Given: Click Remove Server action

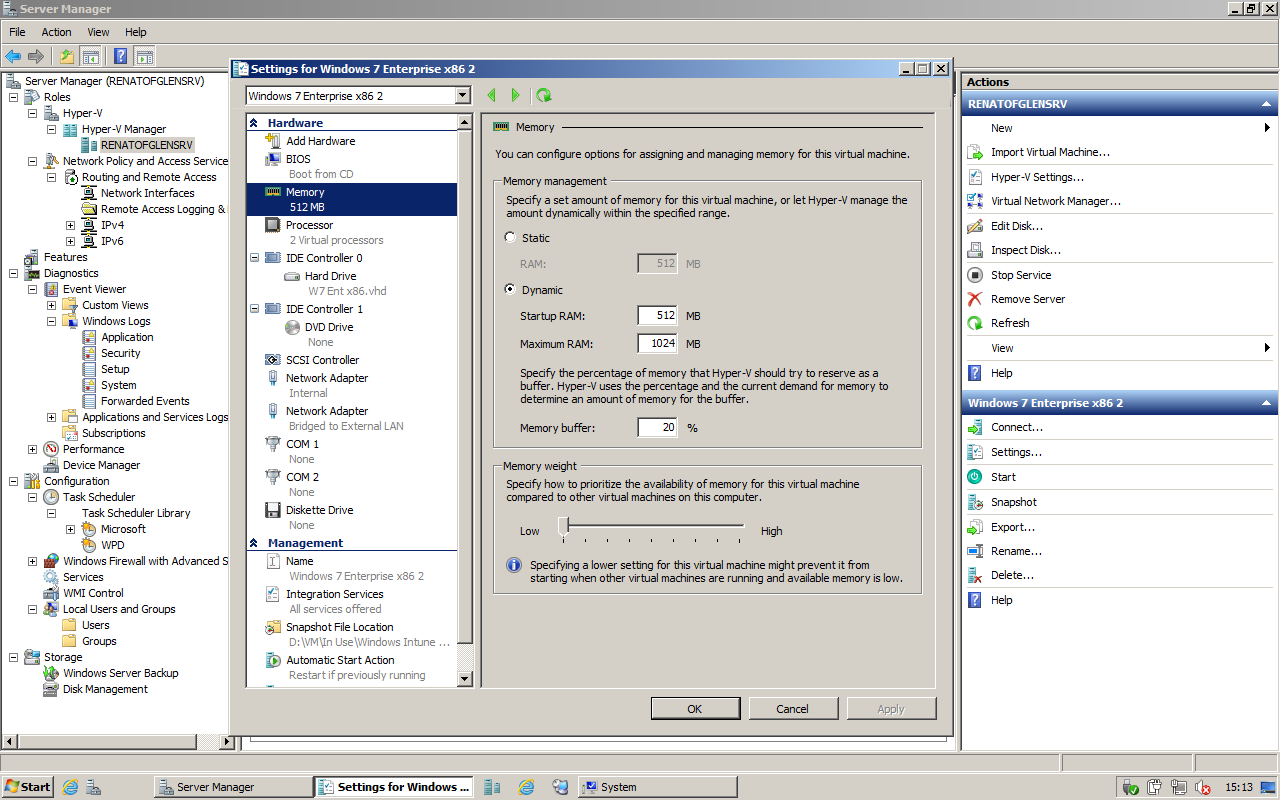Looking at the screenshot, I should tap(1027, 299).
